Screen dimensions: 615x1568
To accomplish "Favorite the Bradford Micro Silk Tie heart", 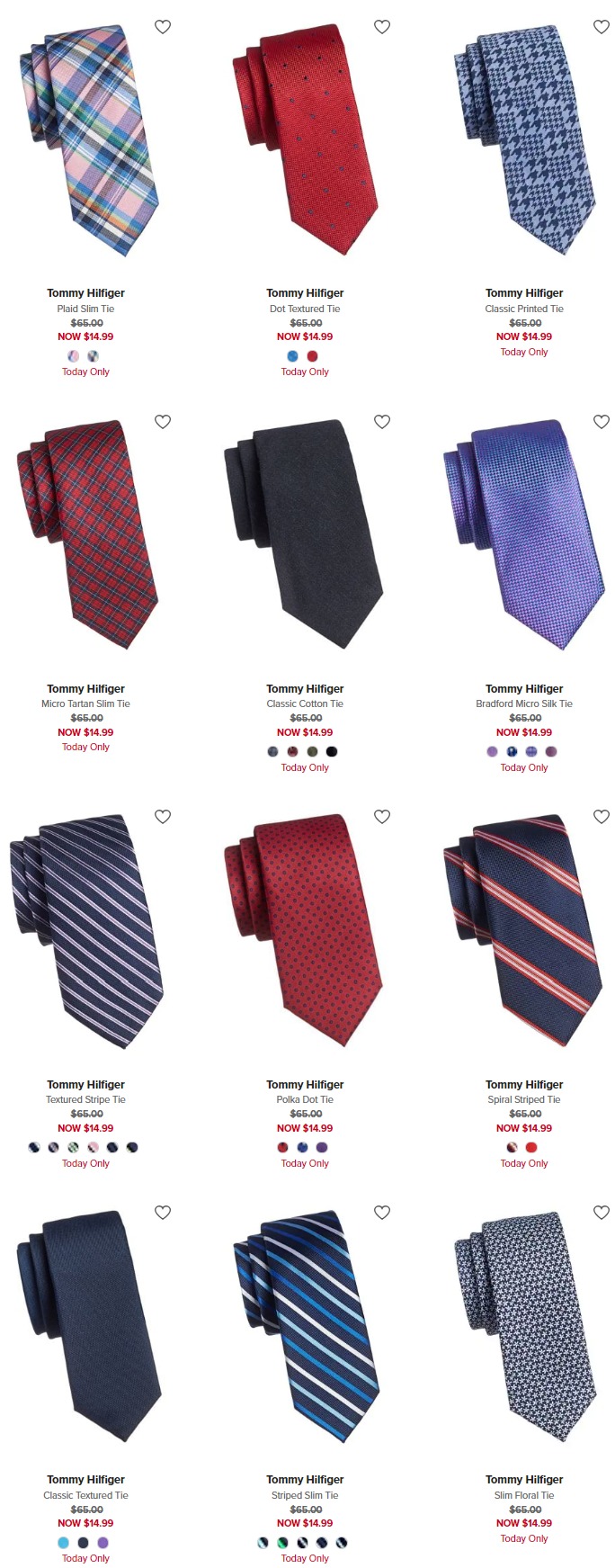I will 602,422.
